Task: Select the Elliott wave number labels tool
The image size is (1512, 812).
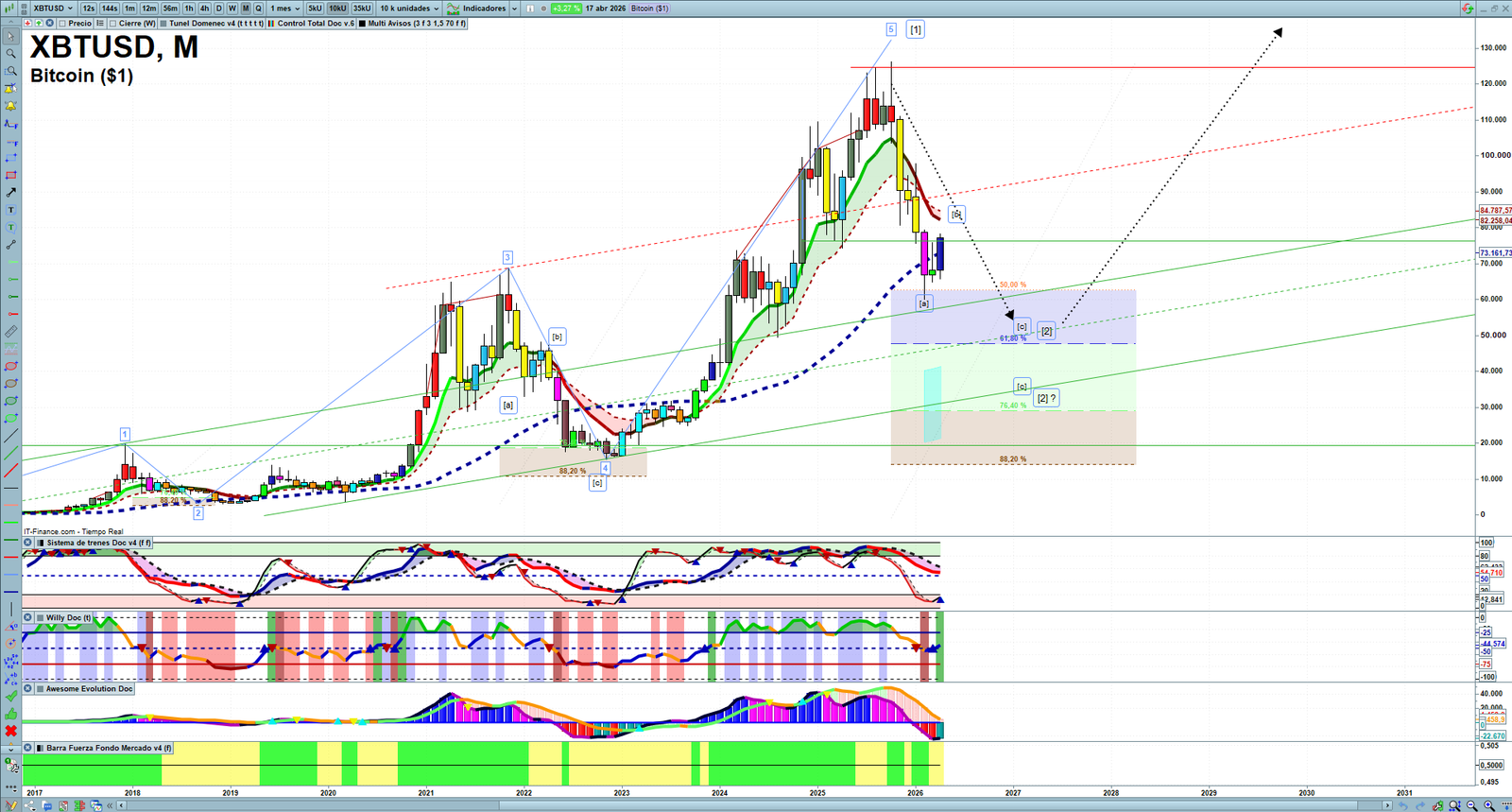Action: pos(10,662)
